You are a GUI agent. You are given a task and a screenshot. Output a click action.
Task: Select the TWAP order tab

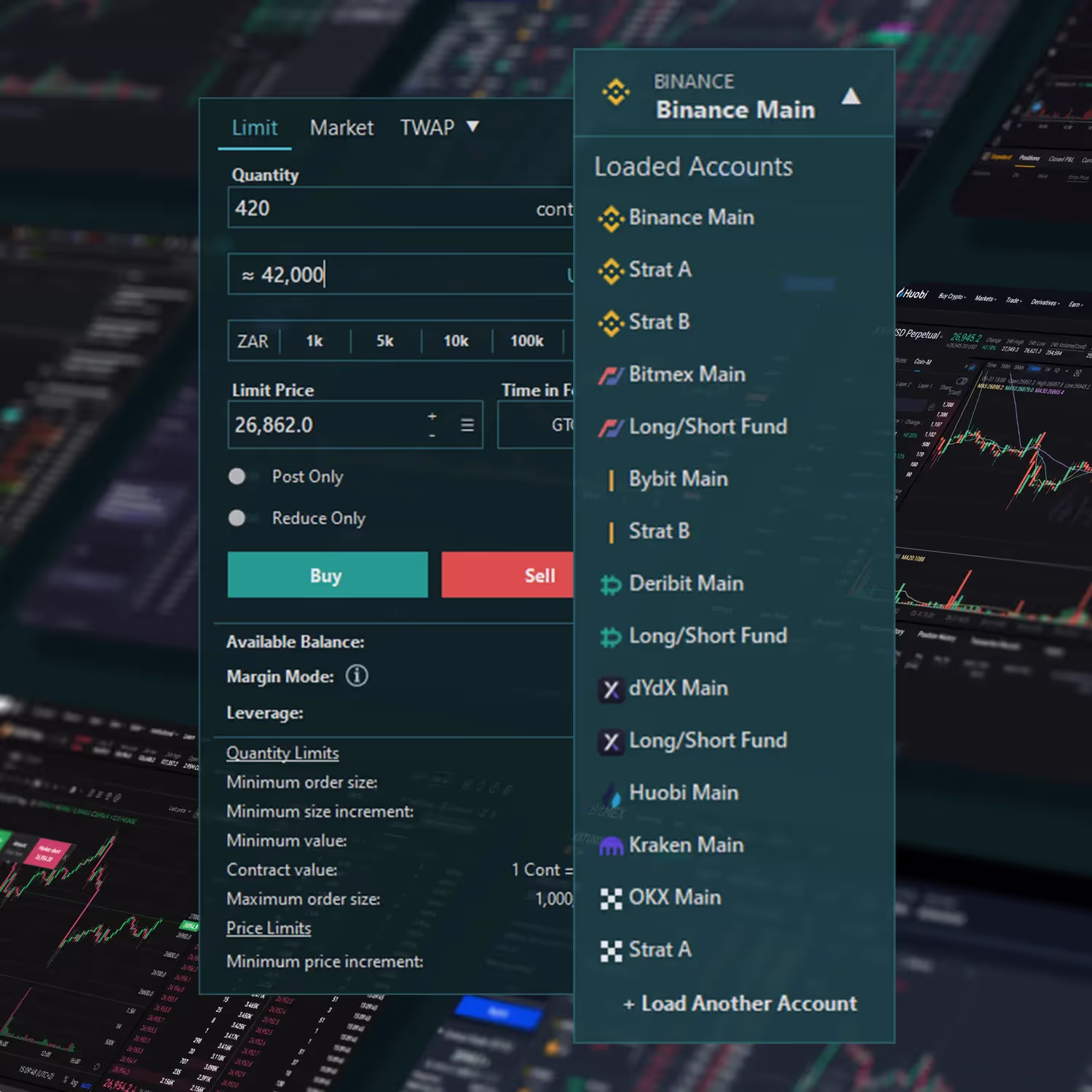coord(427,127)
